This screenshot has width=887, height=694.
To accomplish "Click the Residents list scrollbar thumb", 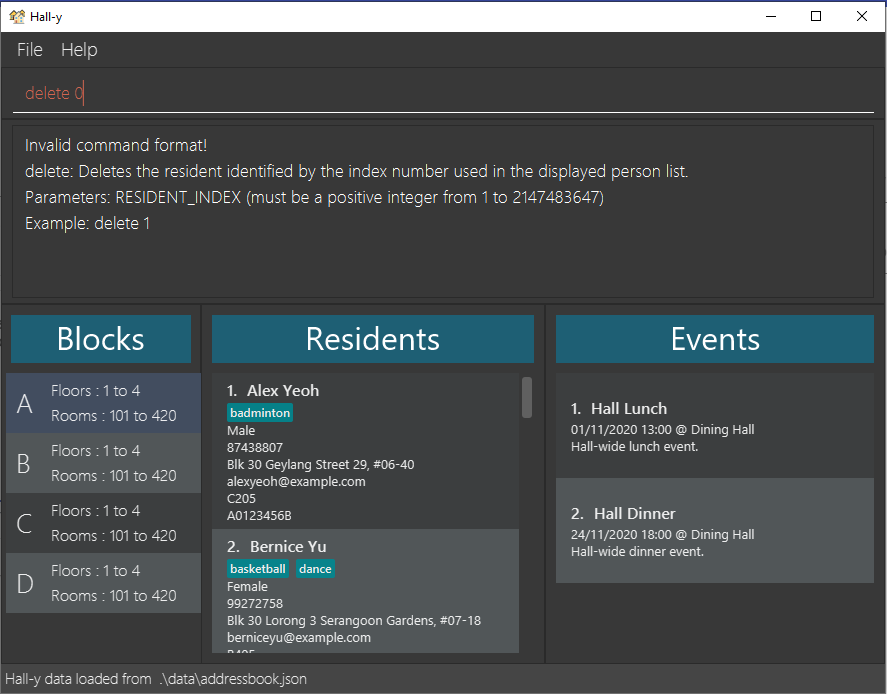I will point(527,398).
